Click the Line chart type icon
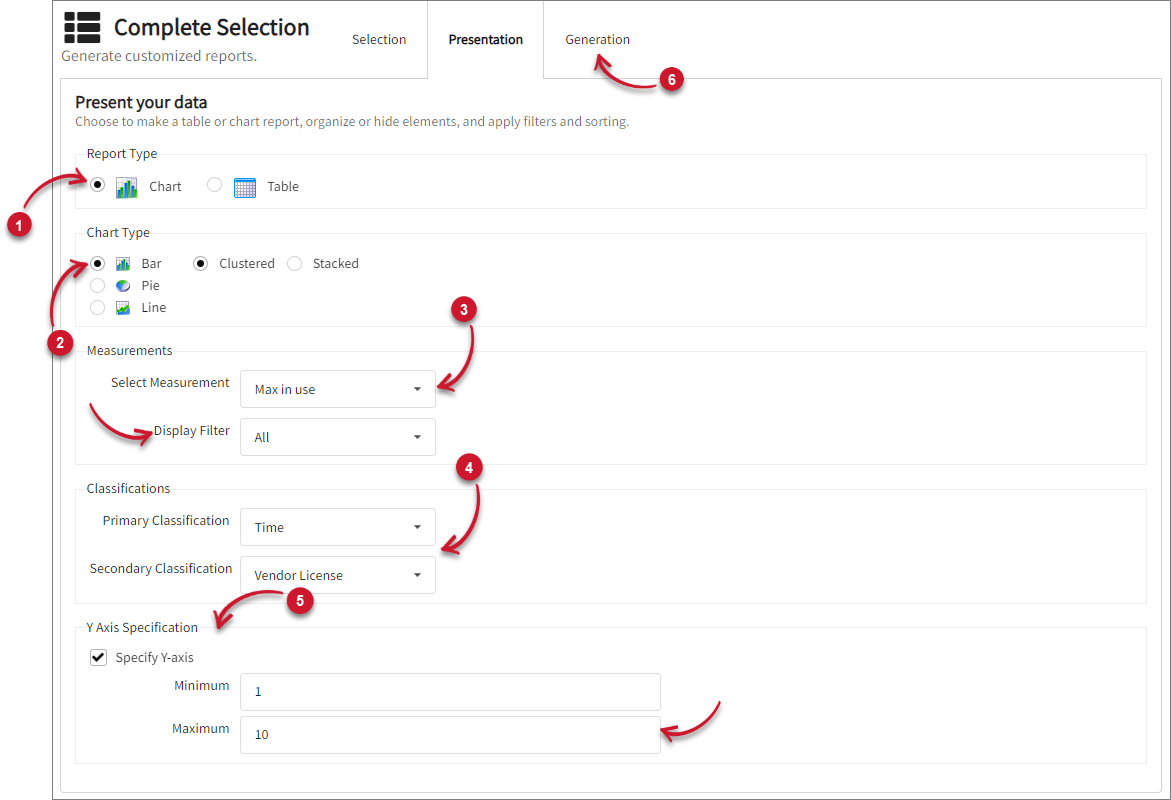1171x800 pixels. point(123,308)
